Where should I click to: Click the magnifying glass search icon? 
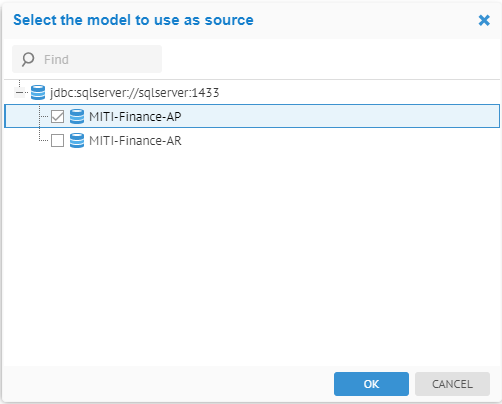[x=28, y=59]
